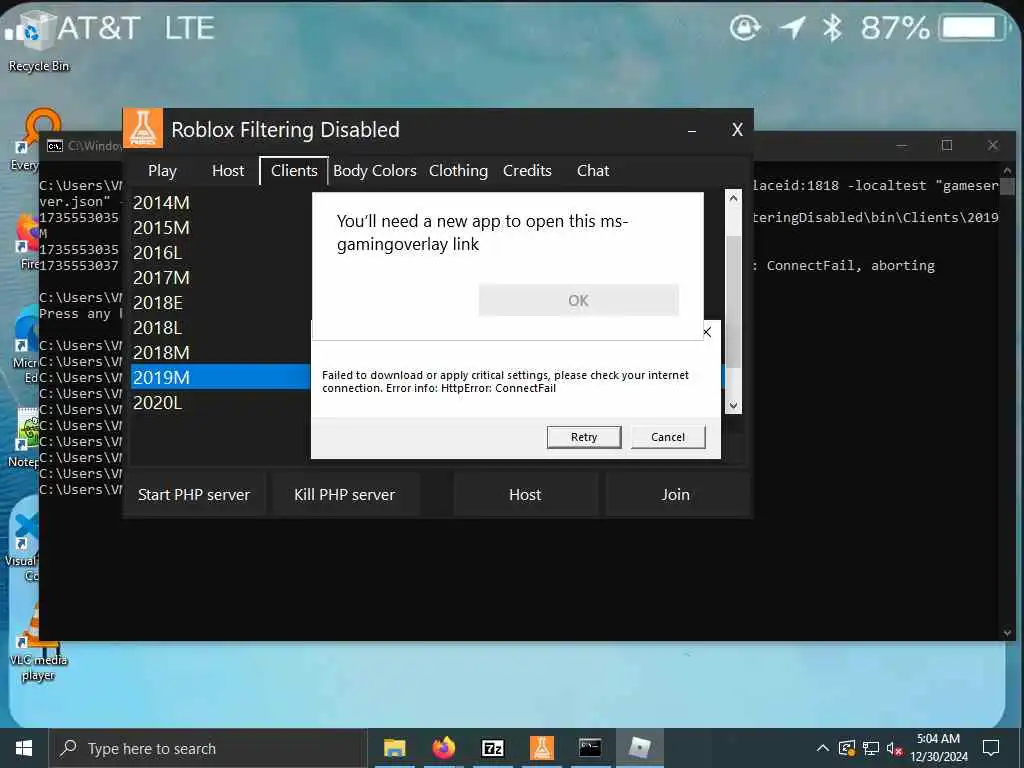
Task: Select the Clients tab
Action: pos(294,170)
